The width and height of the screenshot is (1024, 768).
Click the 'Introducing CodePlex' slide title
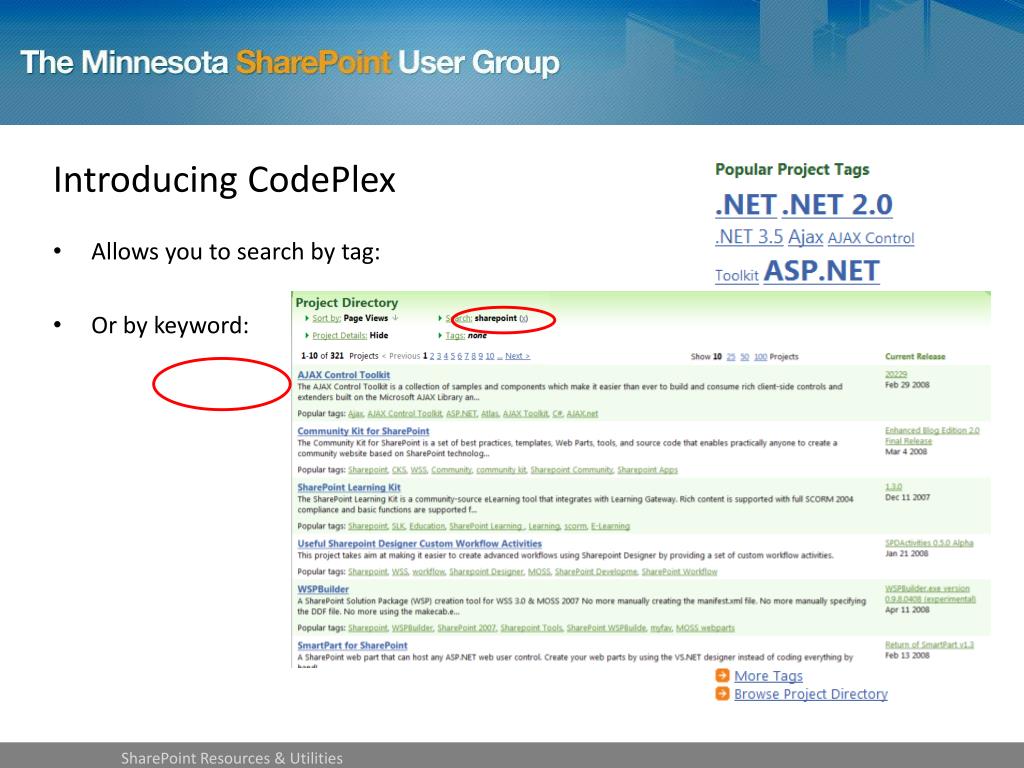[x=224, y=180]
